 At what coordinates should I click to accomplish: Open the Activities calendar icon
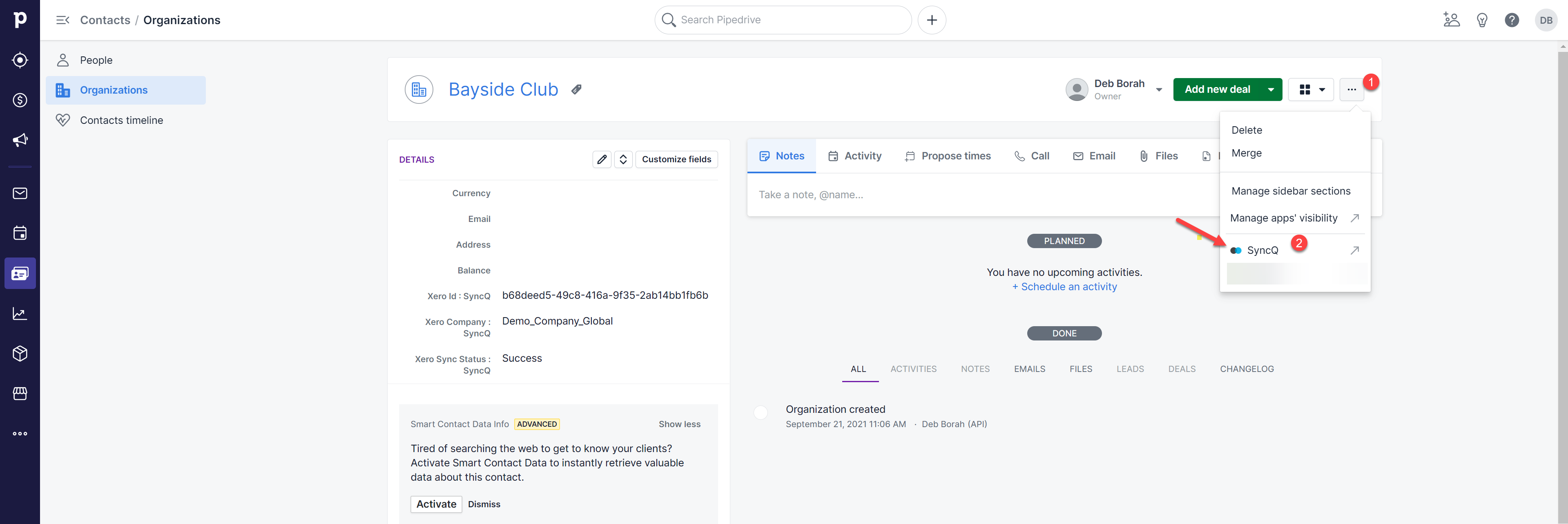tap(20, 233)
